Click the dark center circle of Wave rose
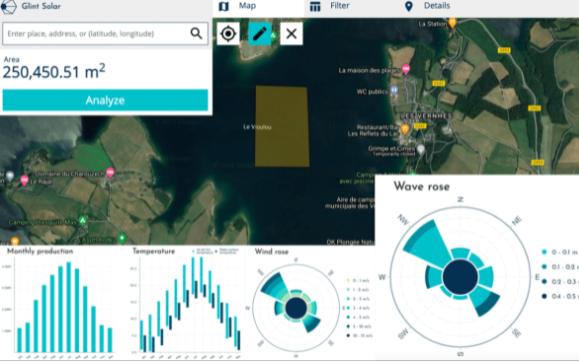 [460, 277]
